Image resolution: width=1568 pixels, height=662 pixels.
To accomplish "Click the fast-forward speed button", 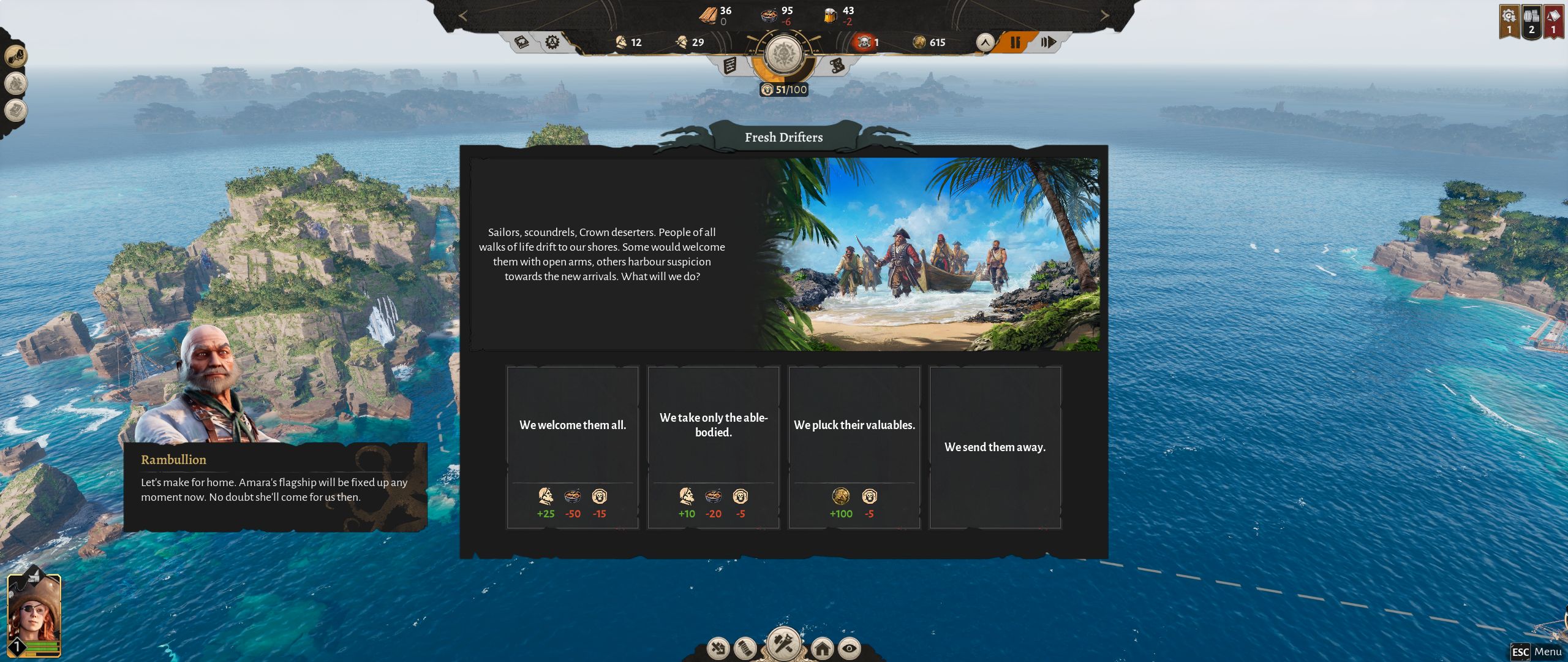I will [1048, 42].
